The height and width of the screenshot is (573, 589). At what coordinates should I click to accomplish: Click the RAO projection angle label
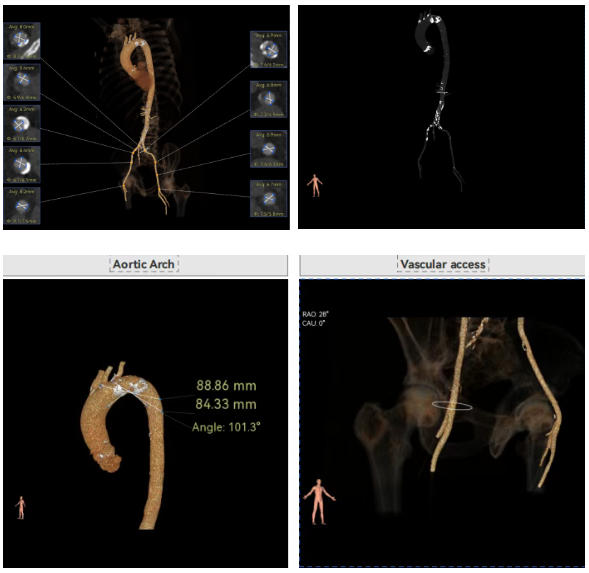pyautogui.click(x=315, y=314)
